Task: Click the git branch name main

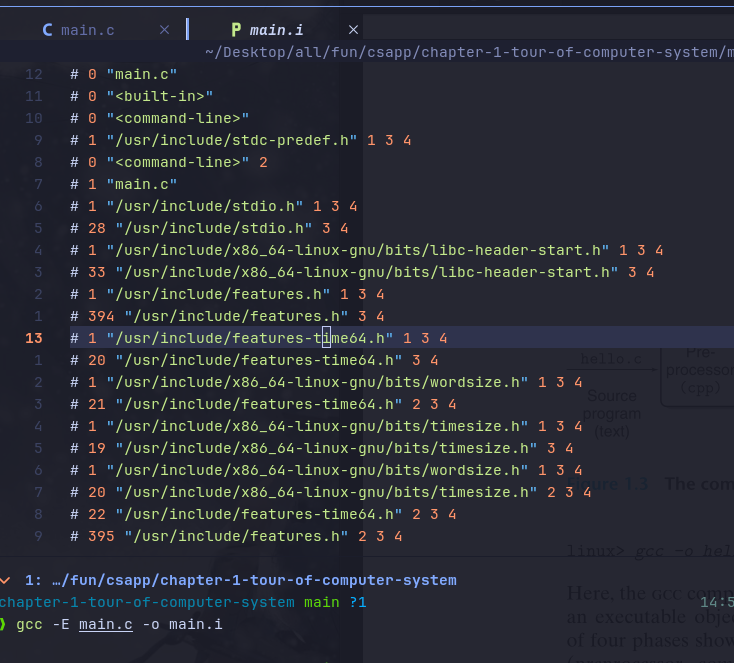Action: point(322,602)
